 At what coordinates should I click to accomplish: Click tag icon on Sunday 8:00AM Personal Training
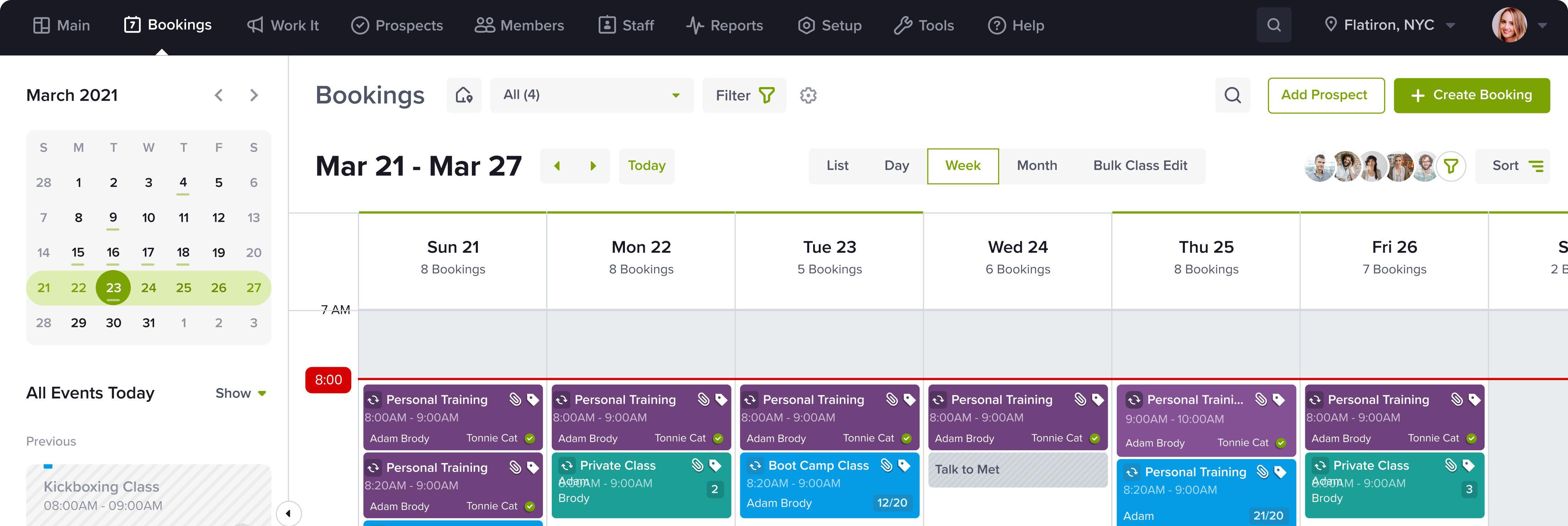click(533, 399)
